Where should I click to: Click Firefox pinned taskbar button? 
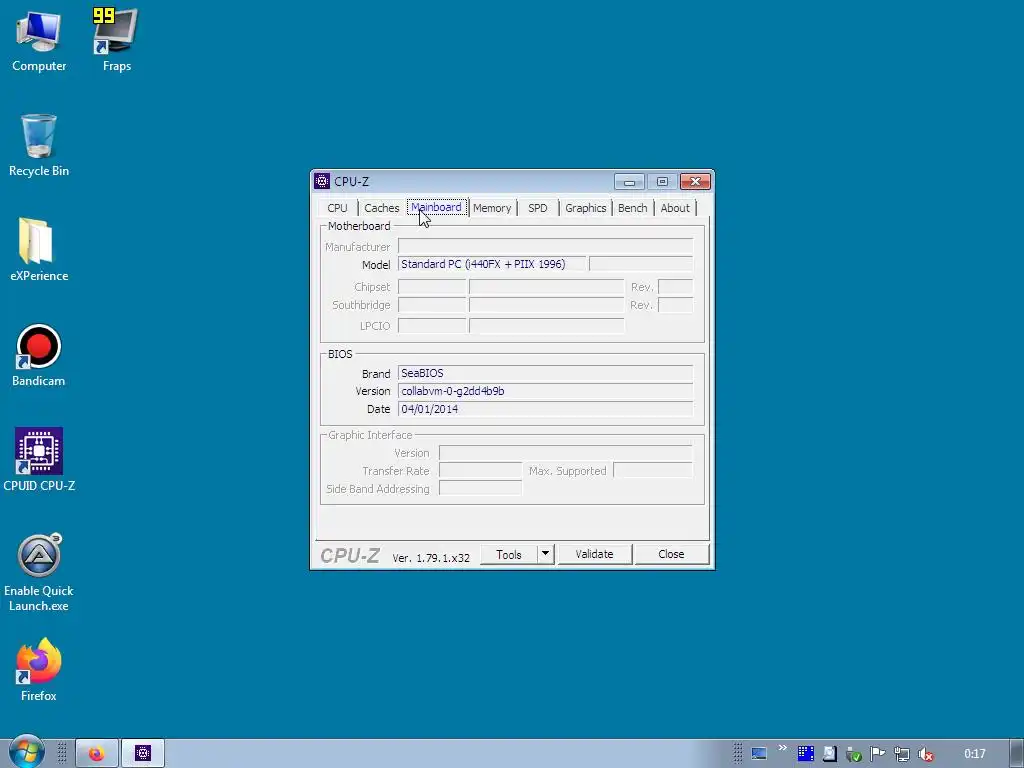tap(97, 754)
